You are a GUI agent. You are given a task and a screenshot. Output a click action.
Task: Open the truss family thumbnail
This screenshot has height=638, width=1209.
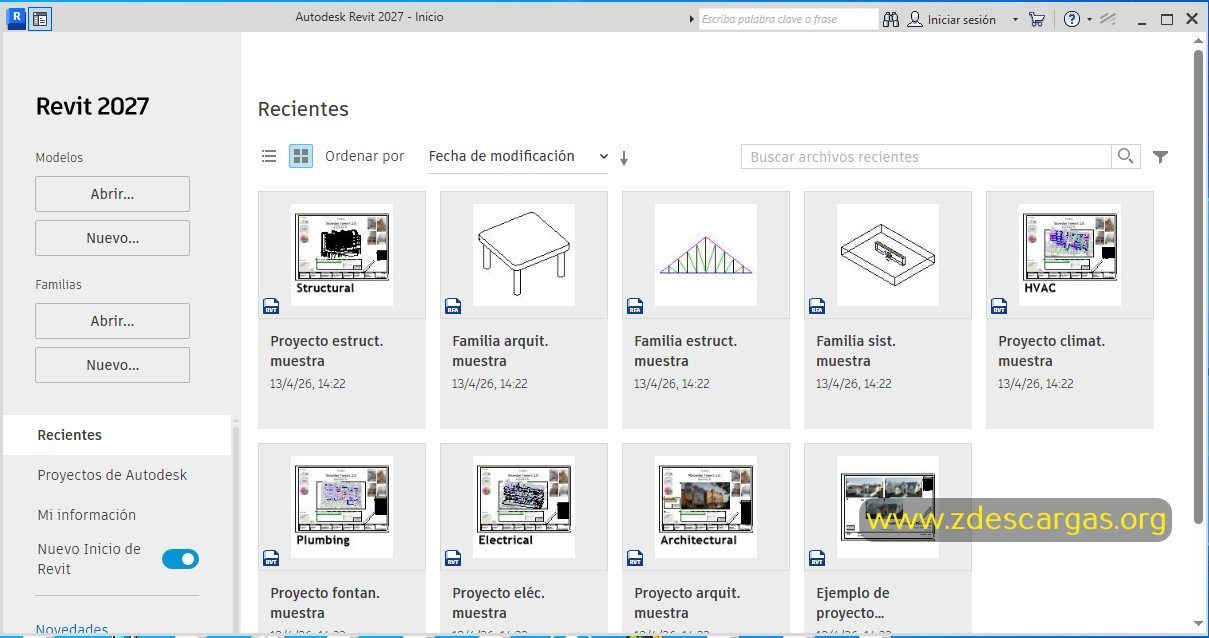pos(706,255)
